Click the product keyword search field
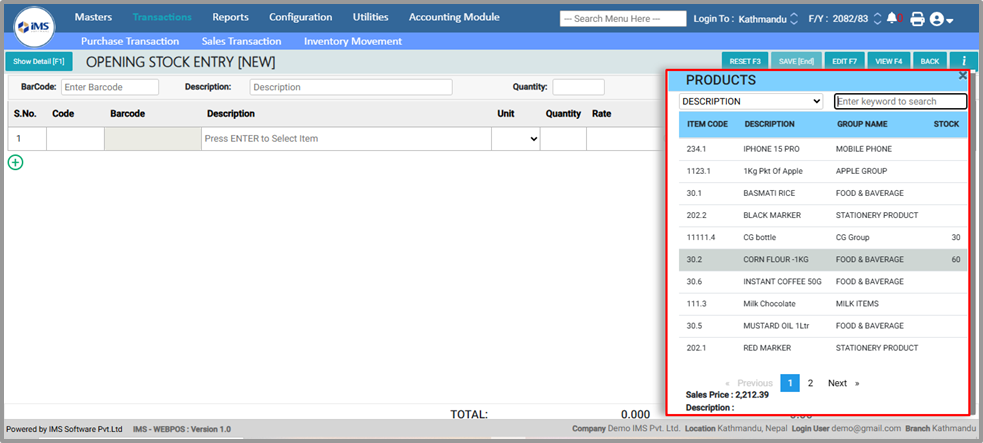983x443 pixels. point(900,101)
